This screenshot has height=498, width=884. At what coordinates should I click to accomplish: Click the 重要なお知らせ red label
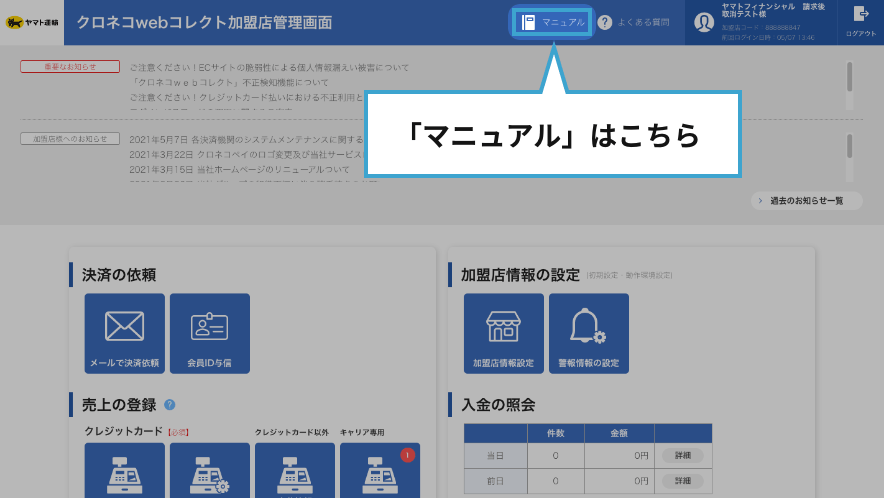pos(70,67)
